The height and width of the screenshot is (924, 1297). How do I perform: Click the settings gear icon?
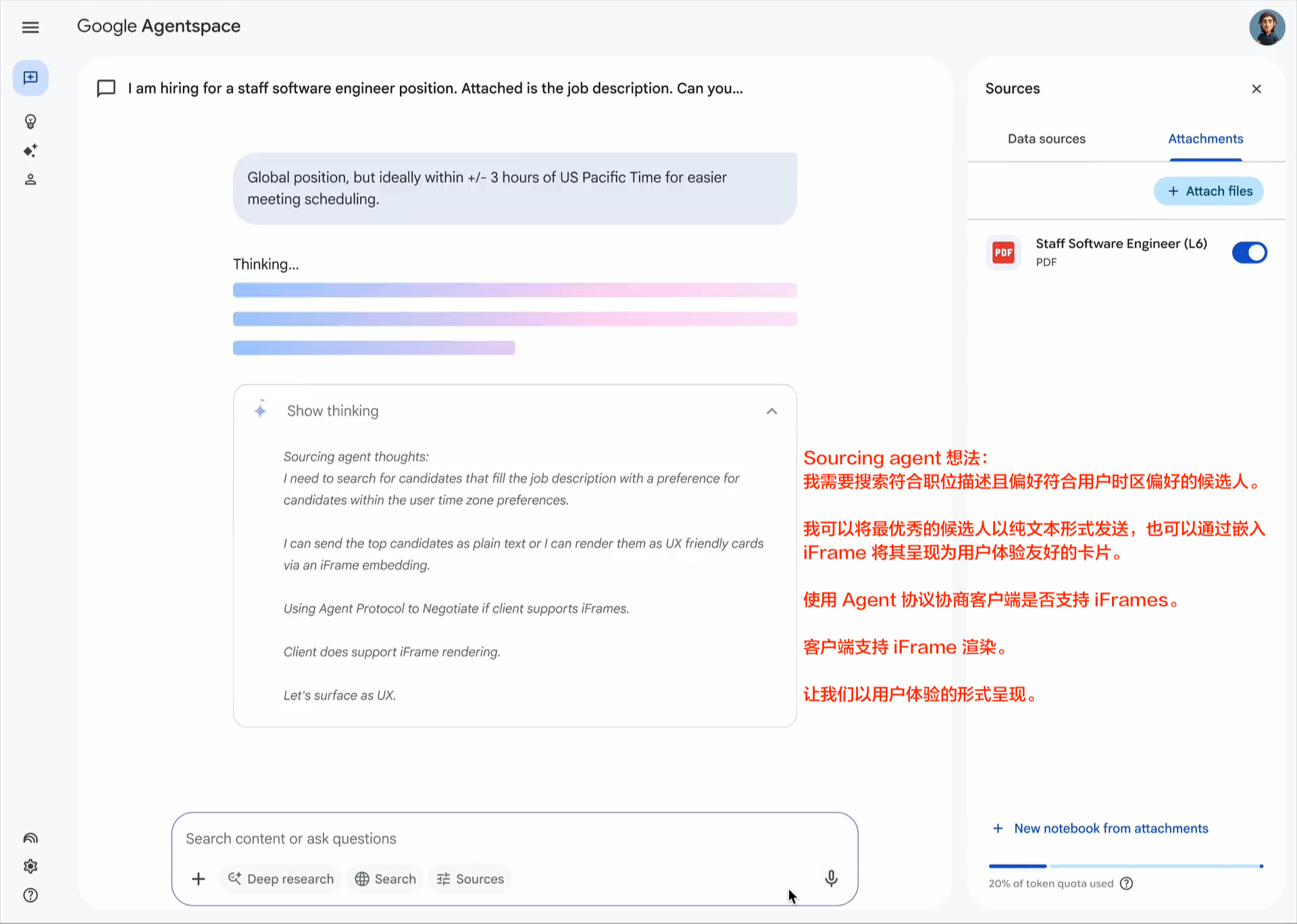30,867
